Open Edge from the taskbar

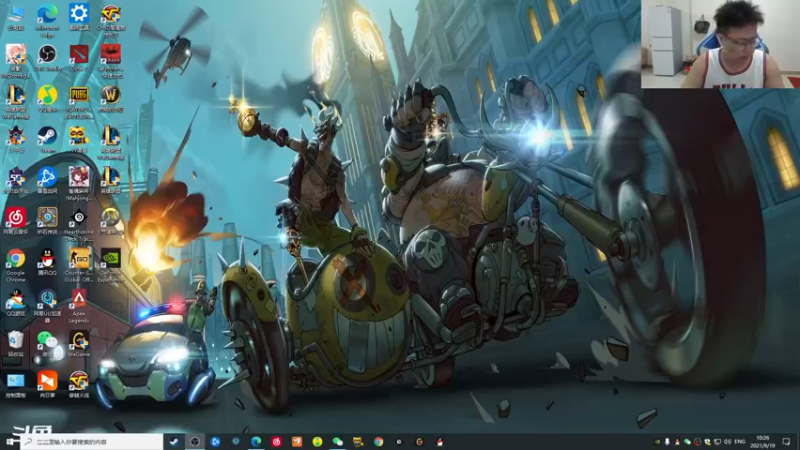tap(256, 442)
